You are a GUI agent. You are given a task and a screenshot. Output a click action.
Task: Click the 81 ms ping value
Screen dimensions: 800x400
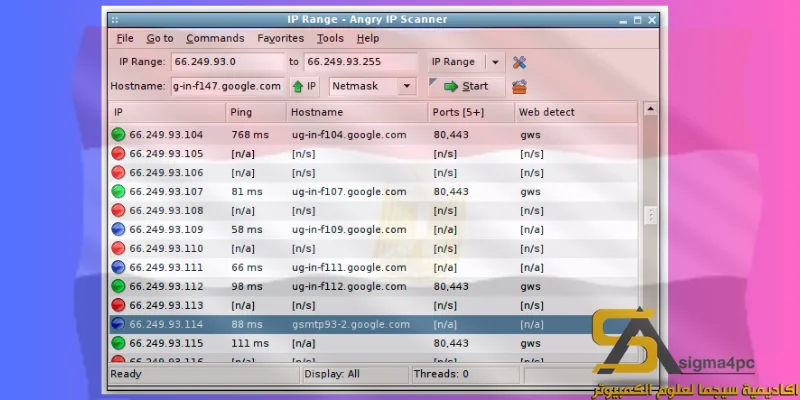coord(247,192)
